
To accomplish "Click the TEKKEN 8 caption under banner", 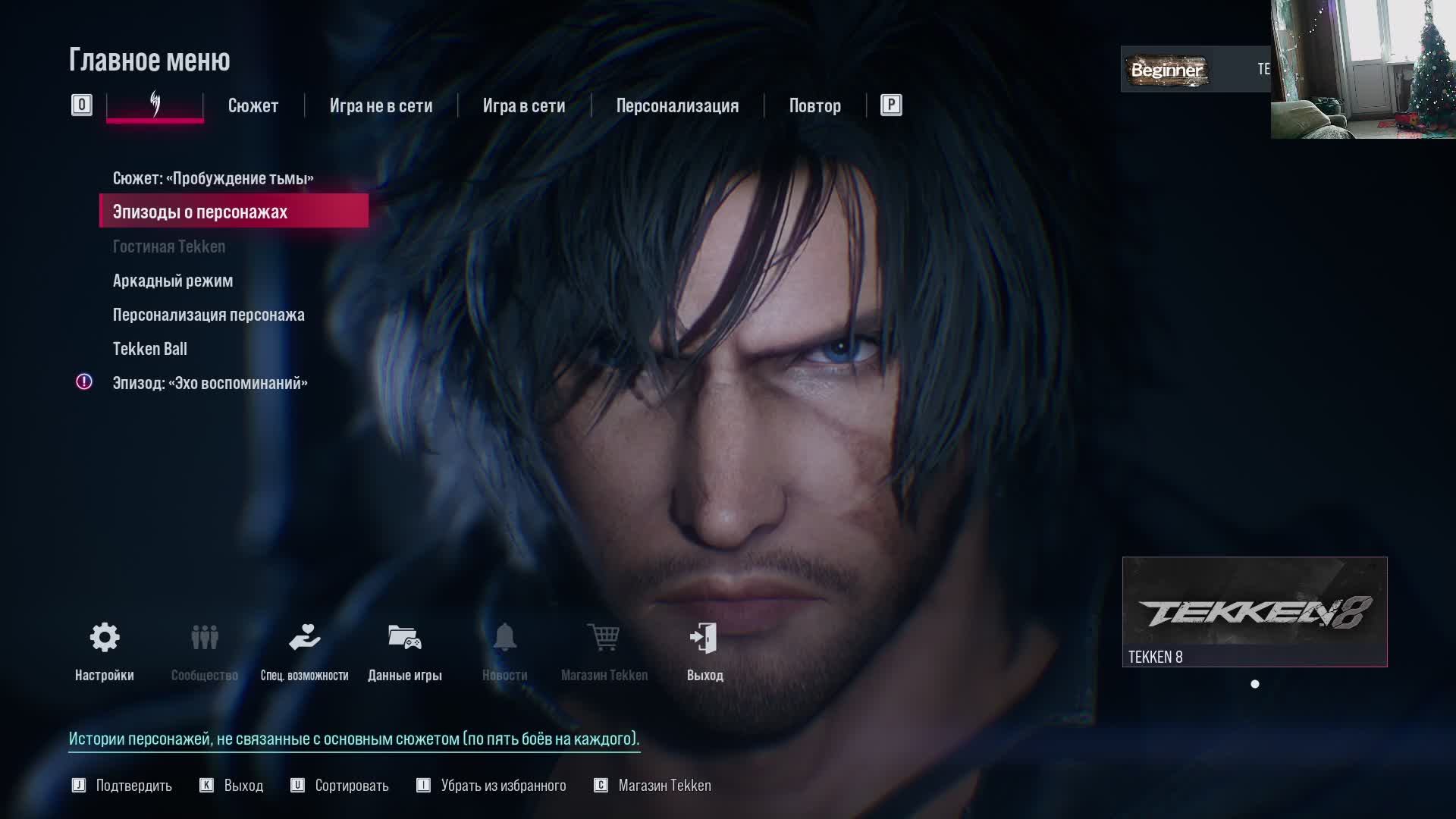I will [x=1156, y=657].
